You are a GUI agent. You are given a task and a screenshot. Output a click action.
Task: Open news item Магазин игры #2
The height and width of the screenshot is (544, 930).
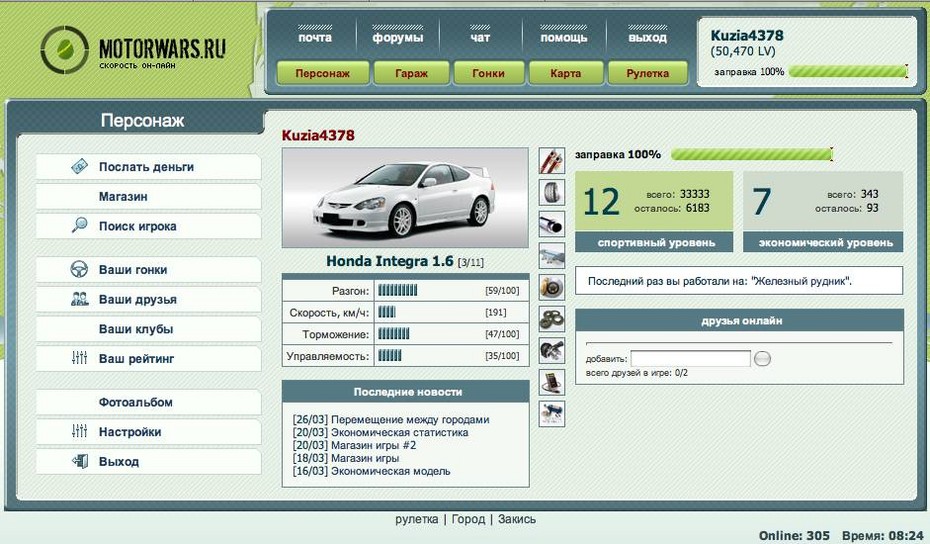click(x=374, y=445)
